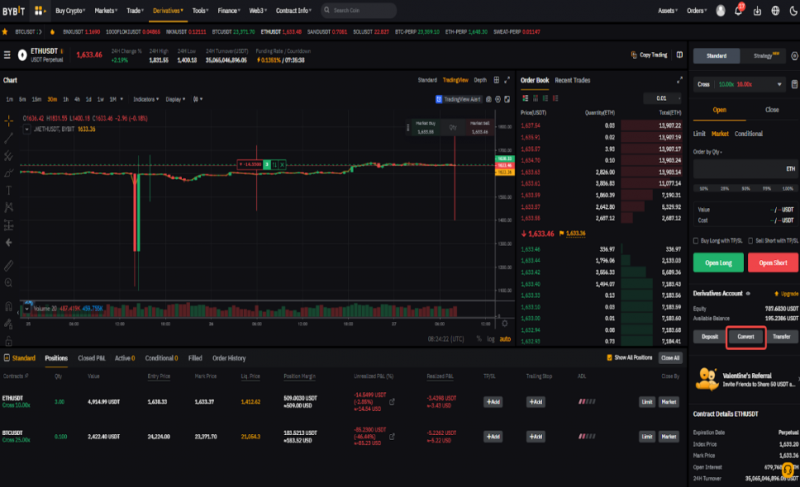Click the Open Long button

(x=718, y=263)
